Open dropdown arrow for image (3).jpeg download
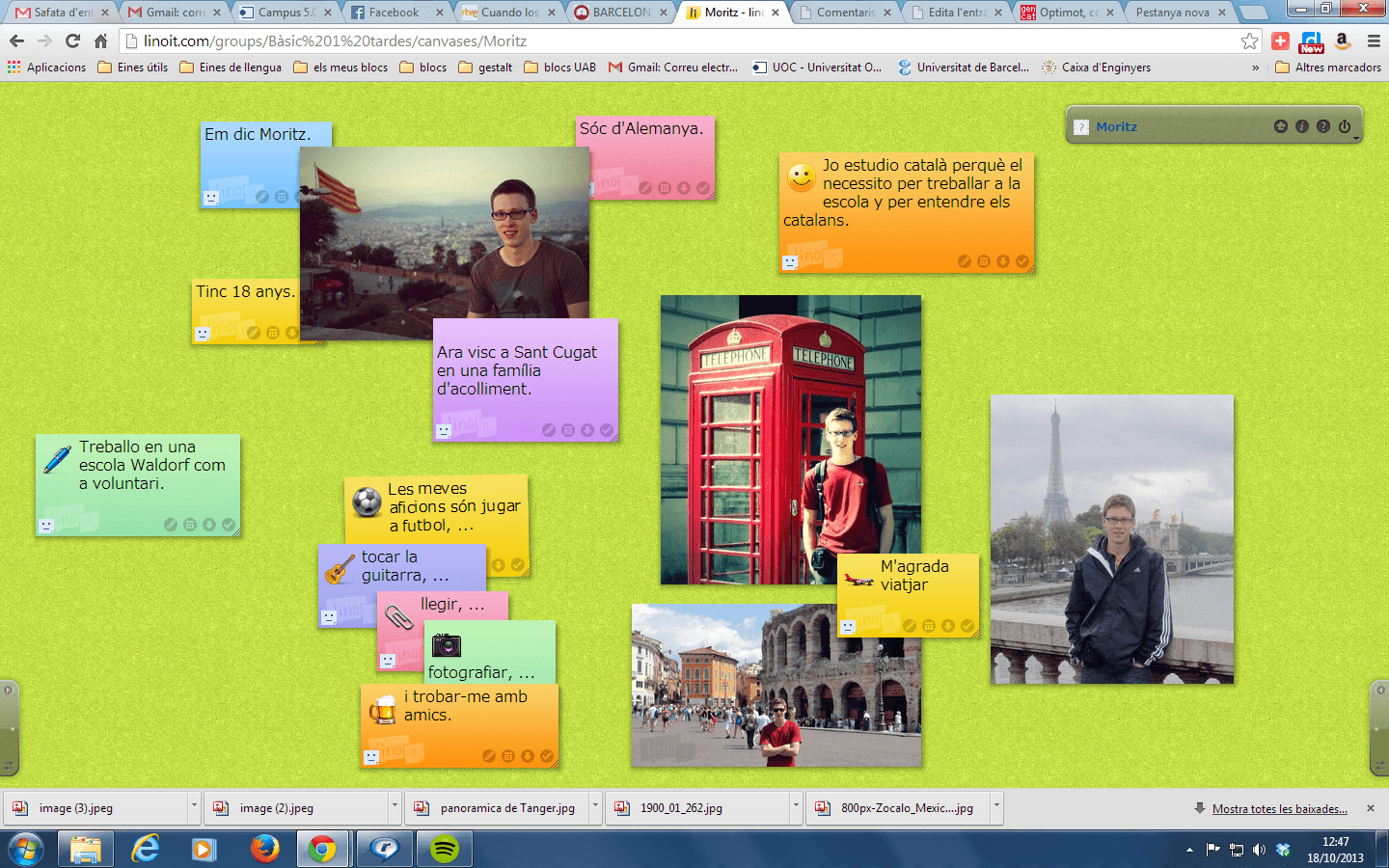Viewport: 1389px width, 868px height. click(x=194, y=807)
